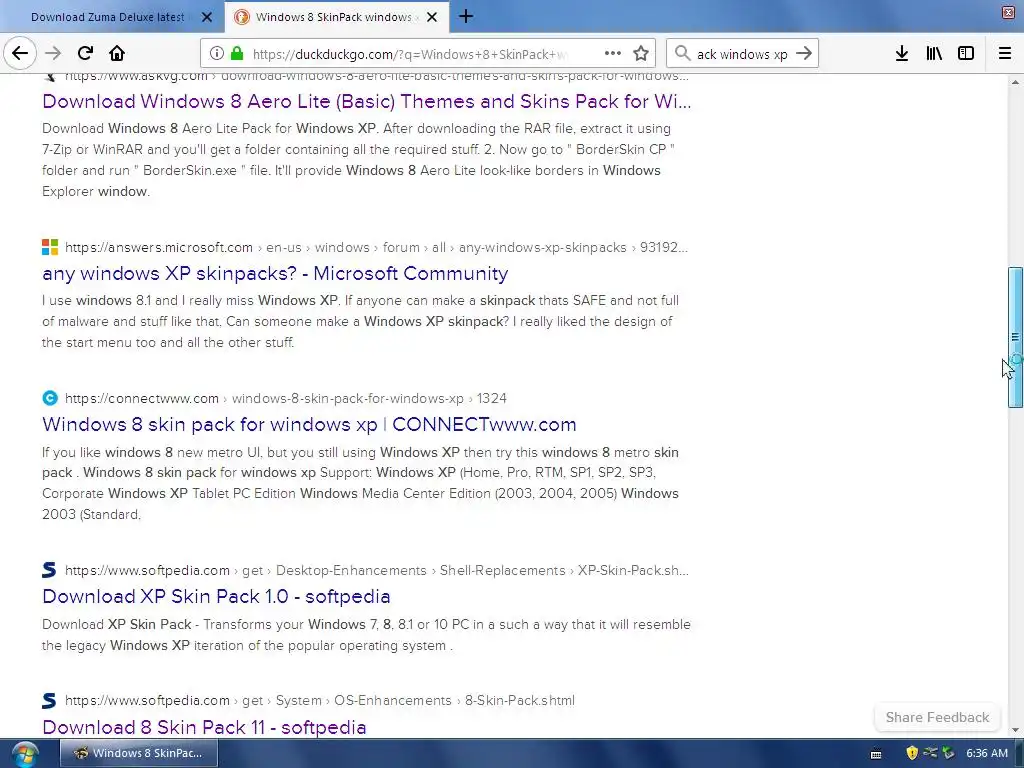Click the tray icon left of the clock
Screen dimensions: 1024x768
tap(948, 753)
